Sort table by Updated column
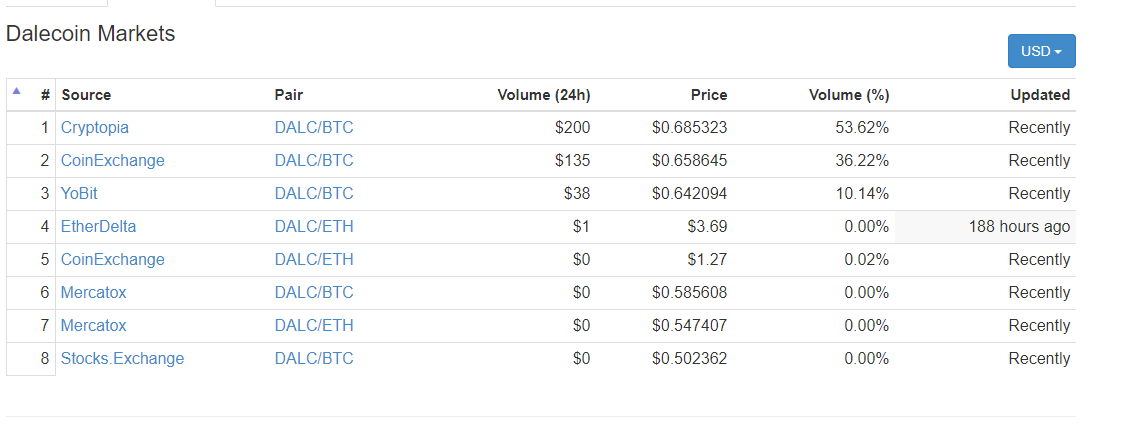This screenshot has width=1124, height=425. 1040,95
